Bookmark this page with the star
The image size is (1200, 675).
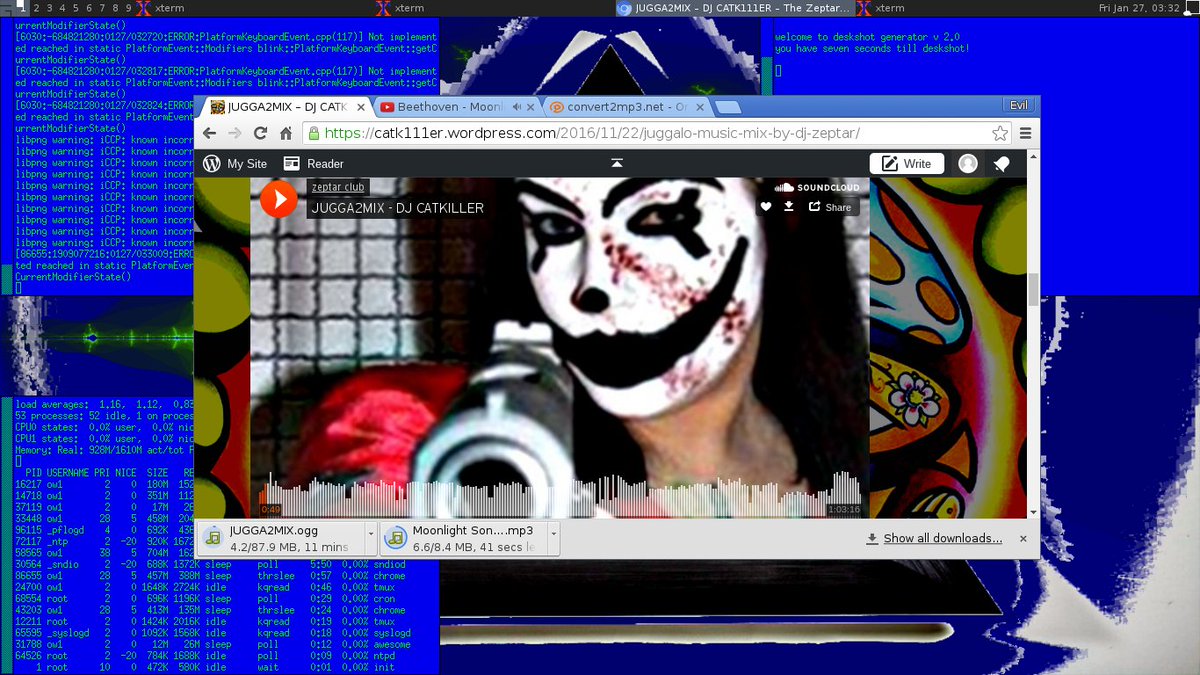(1000, 133)
